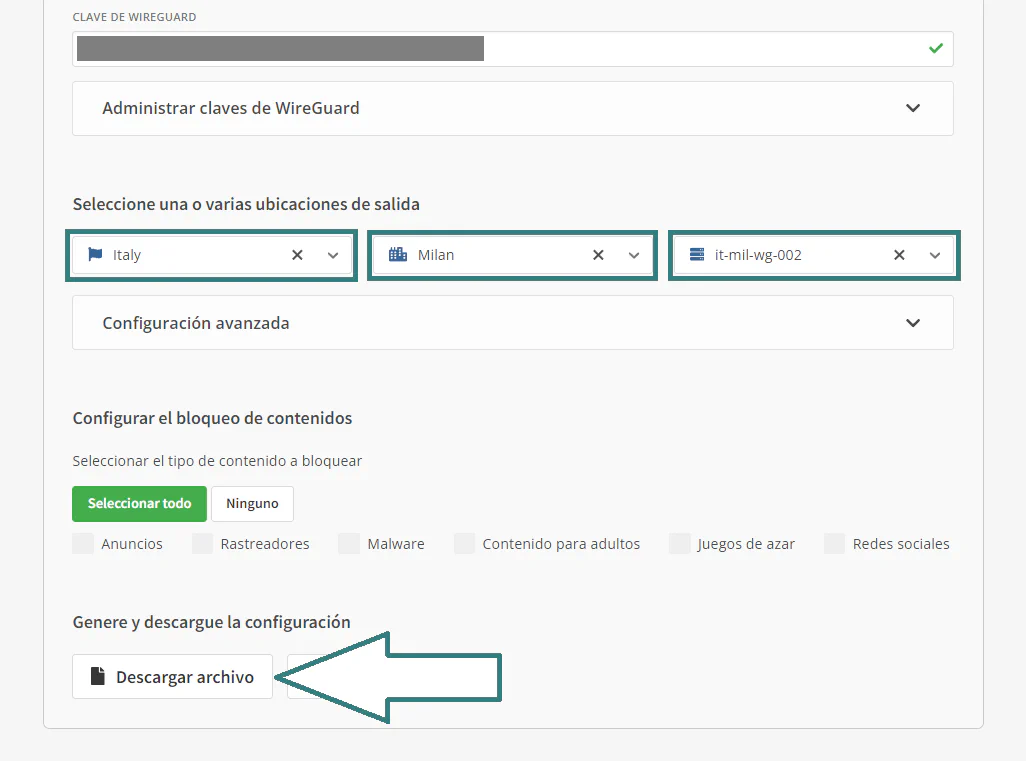
Task: Open the Milan city dropdown arrow
Action: (x=634, y=256)
